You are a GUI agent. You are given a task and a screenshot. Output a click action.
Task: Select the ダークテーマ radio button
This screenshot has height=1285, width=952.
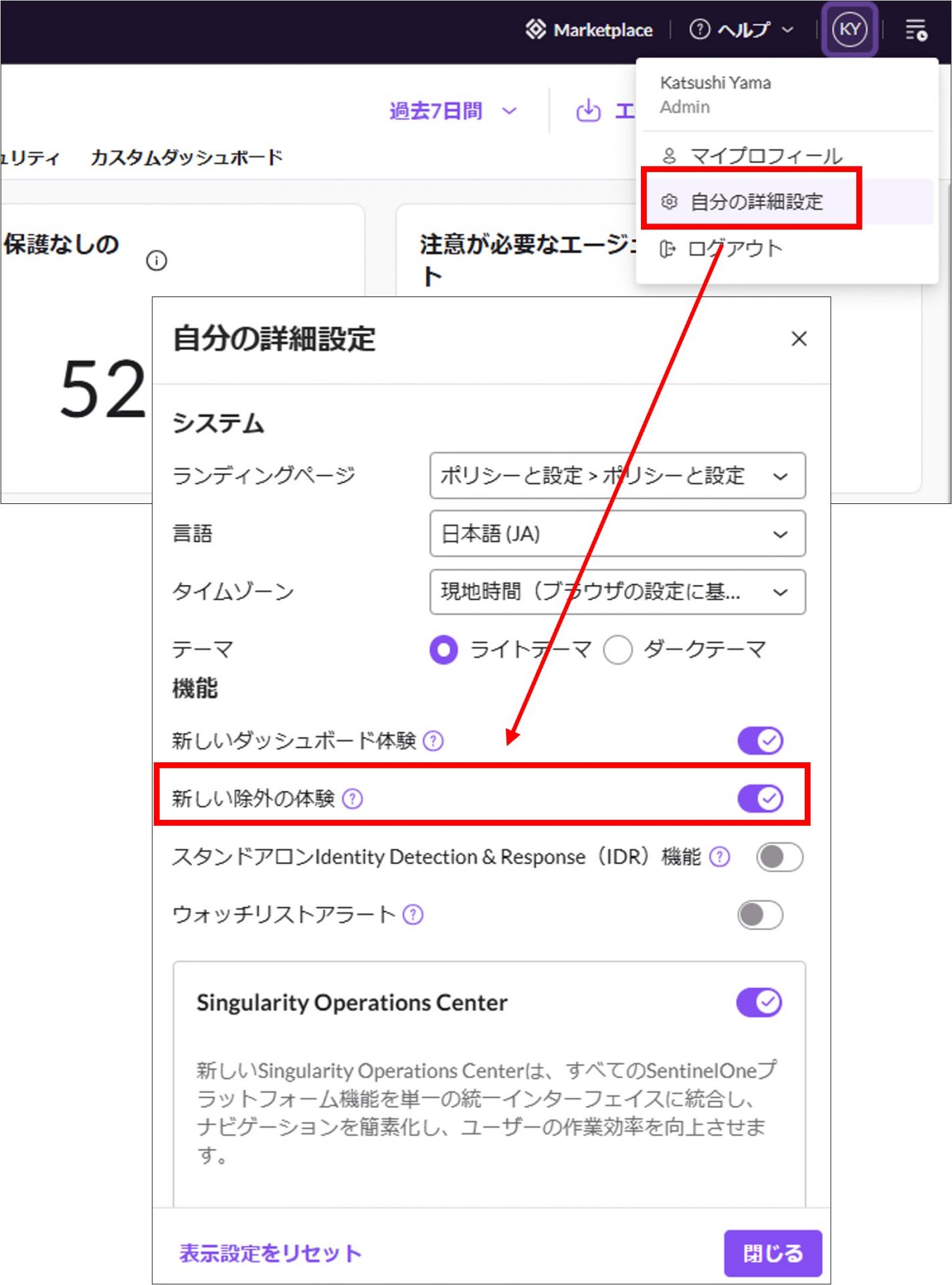point(617,650)
